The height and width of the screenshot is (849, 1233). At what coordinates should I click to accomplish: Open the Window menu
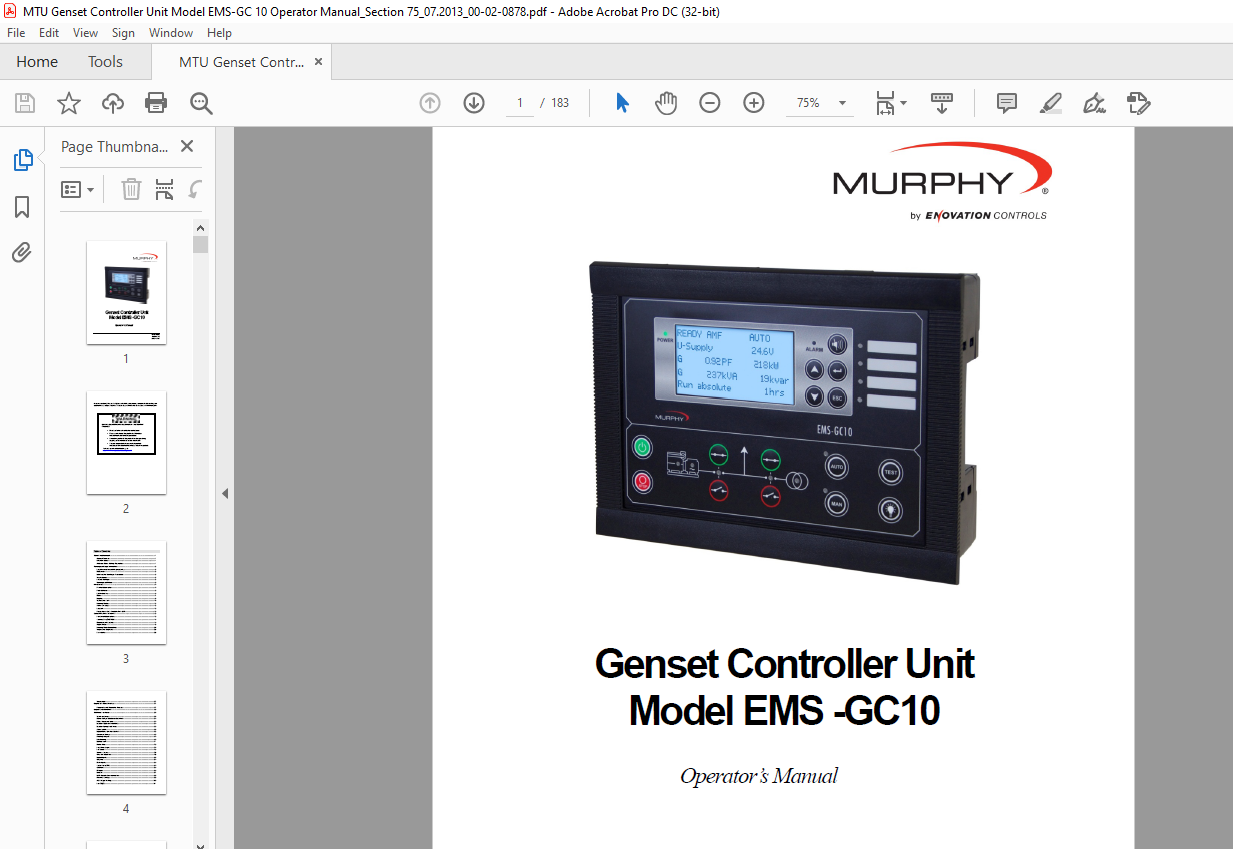pos(171,33)
